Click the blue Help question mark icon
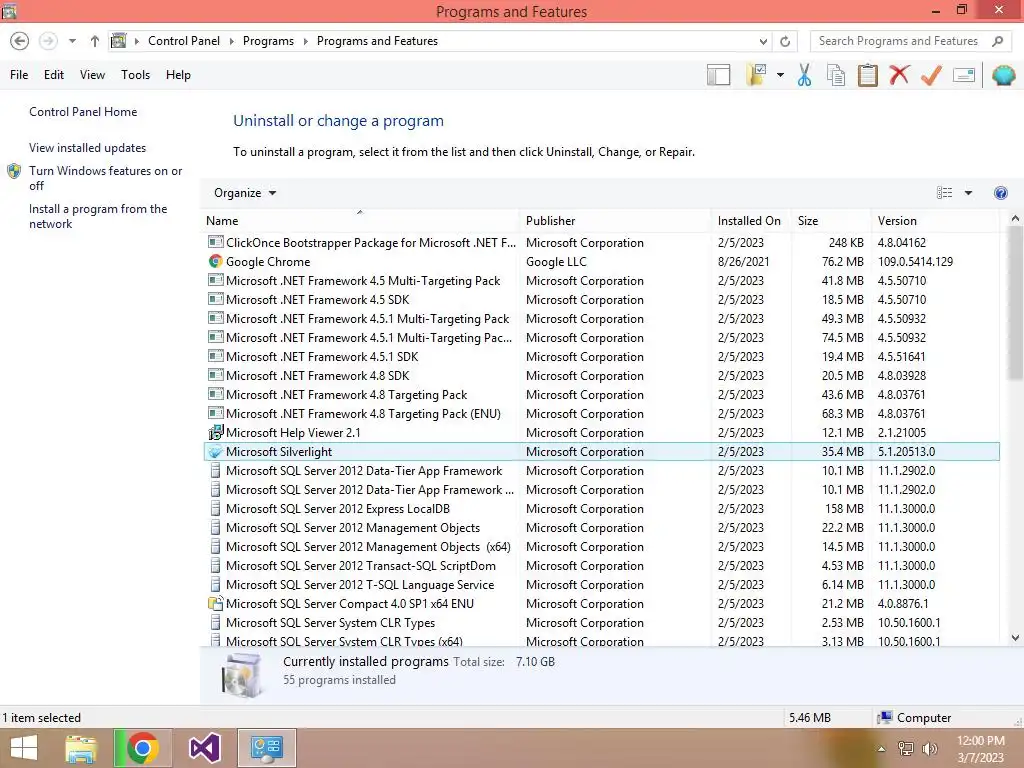 tap(1000, 193)
